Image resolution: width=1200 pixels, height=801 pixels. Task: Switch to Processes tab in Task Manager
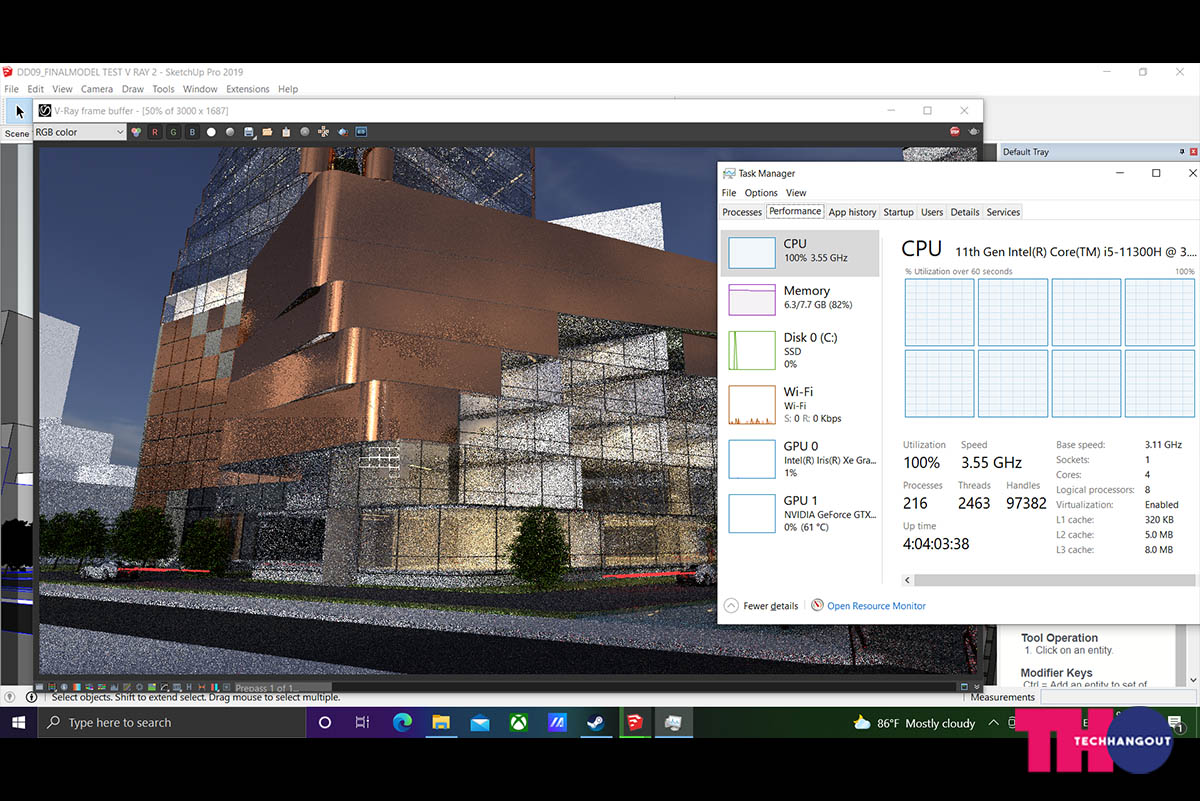tap(742, 212)
